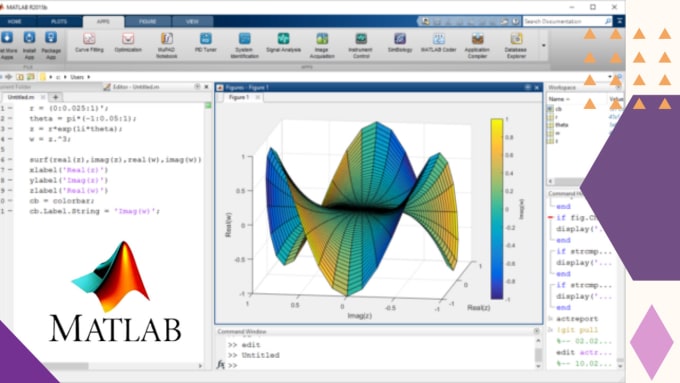Launch the Signal Analysis app
This screenshot has height=383, width=680.
click(283, 43)
